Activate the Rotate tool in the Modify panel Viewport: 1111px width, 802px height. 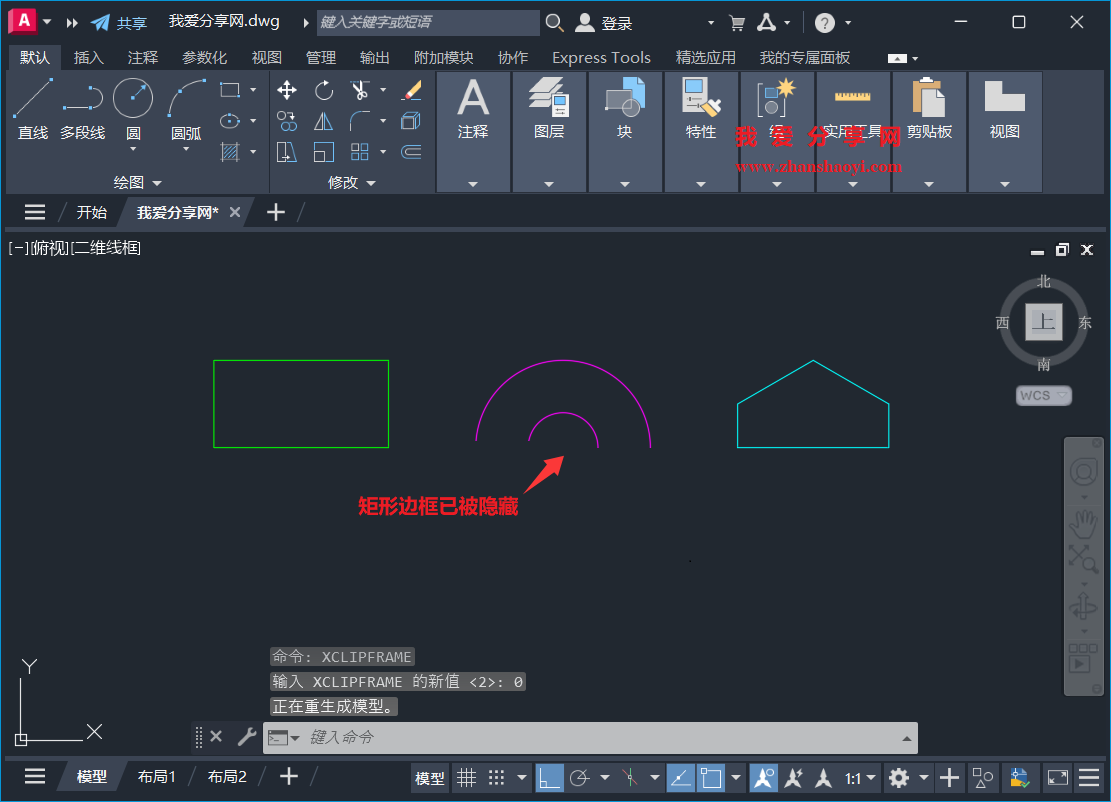pyautogui.click(x=323, y=90)
